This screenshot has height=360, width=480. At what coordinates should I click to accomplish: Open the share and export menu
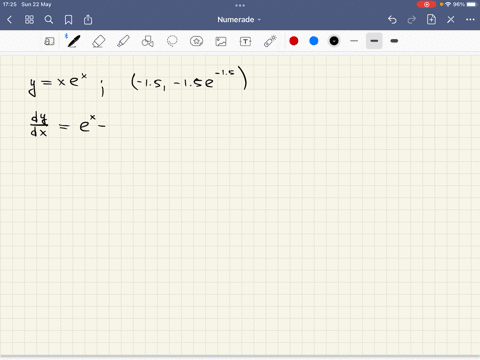click(x=88, y=20)
